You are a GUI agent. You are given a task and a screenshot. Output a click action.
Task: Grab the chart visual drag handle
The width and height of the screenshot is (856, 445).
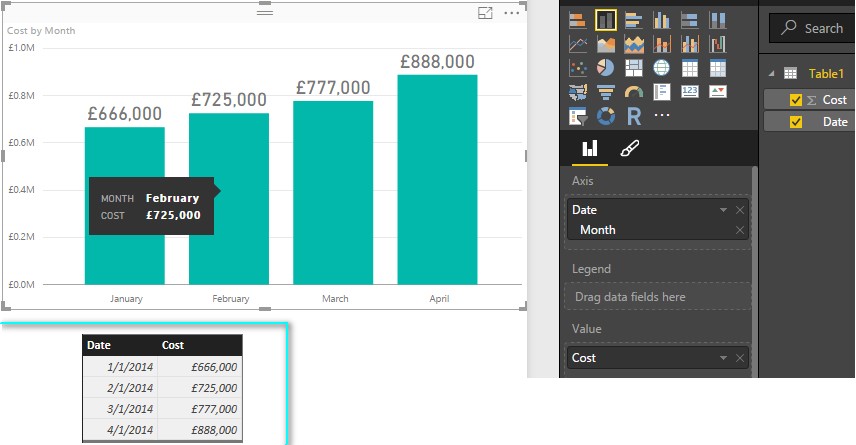tap(265, 11)
